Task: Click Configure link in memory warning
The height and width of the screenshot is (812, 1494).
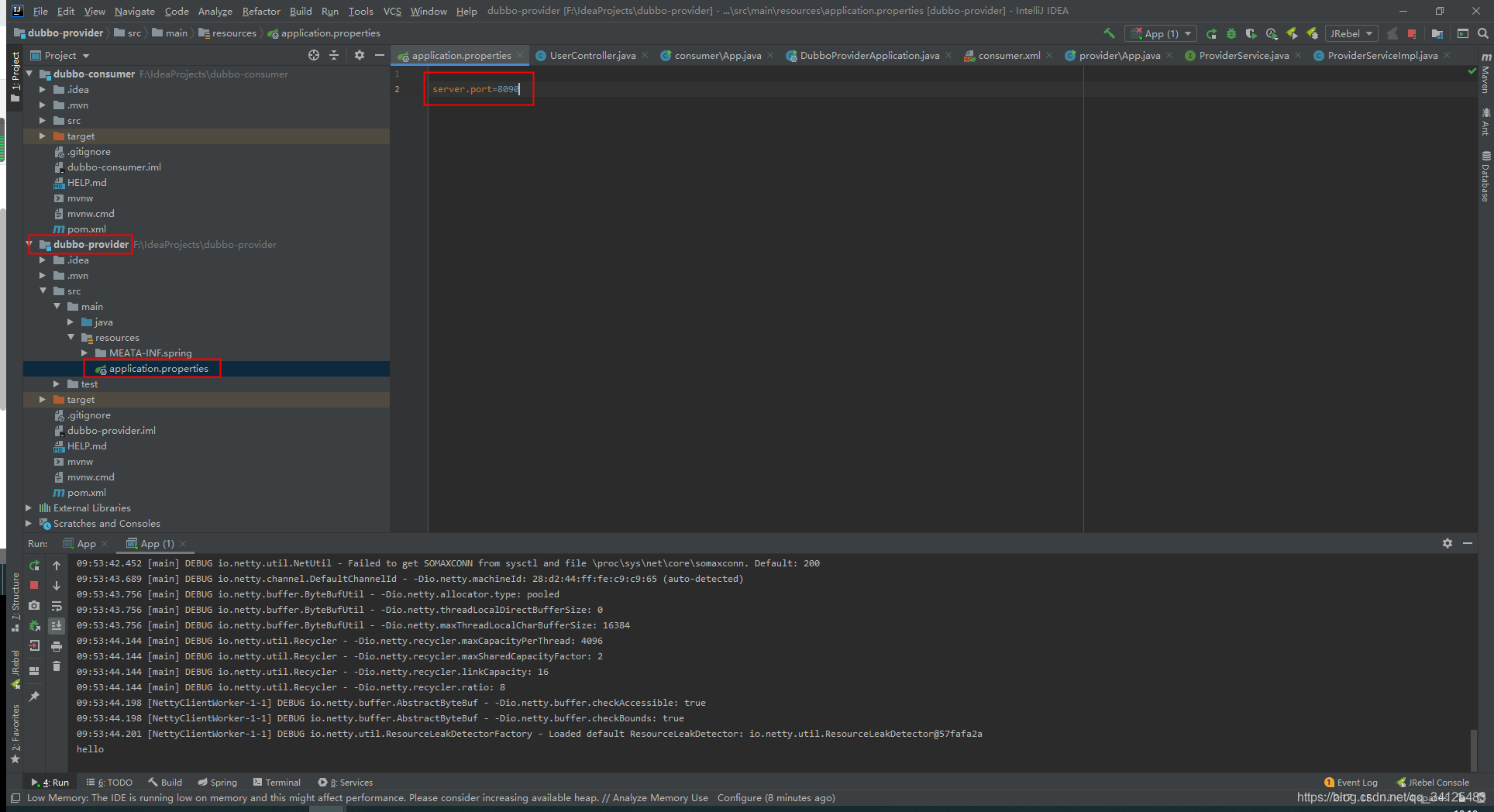Action: click(739, 798)
